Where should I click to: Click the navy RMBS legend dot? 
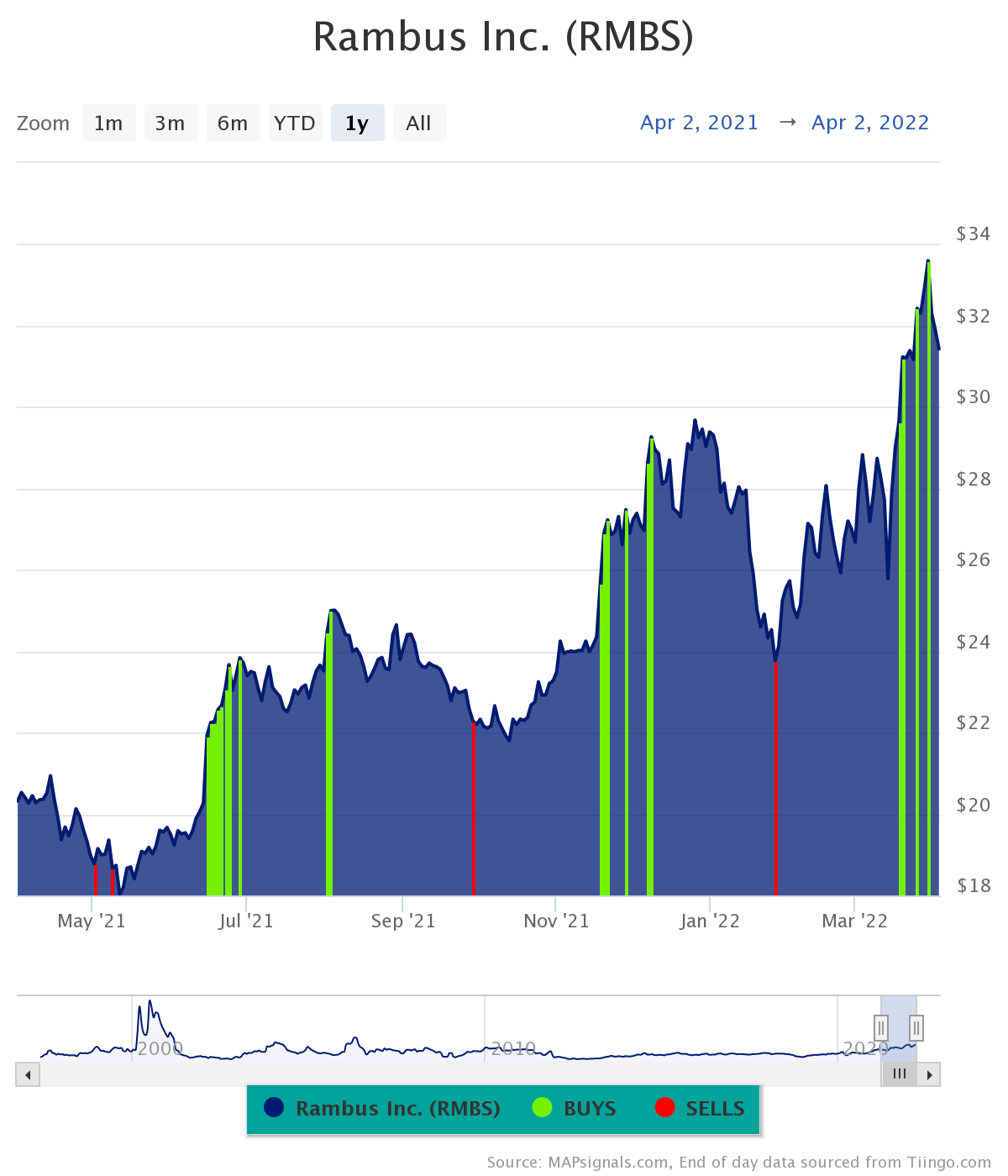(x=274, y=1108)
